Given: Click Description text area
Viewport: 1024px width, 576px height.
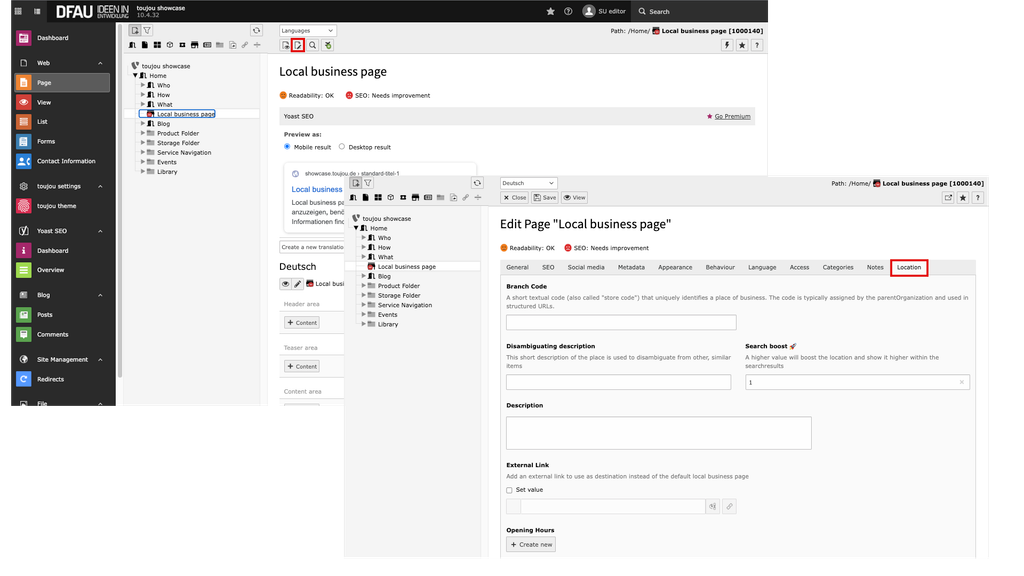Looking at the screenshot, I should tap(659, 433).
